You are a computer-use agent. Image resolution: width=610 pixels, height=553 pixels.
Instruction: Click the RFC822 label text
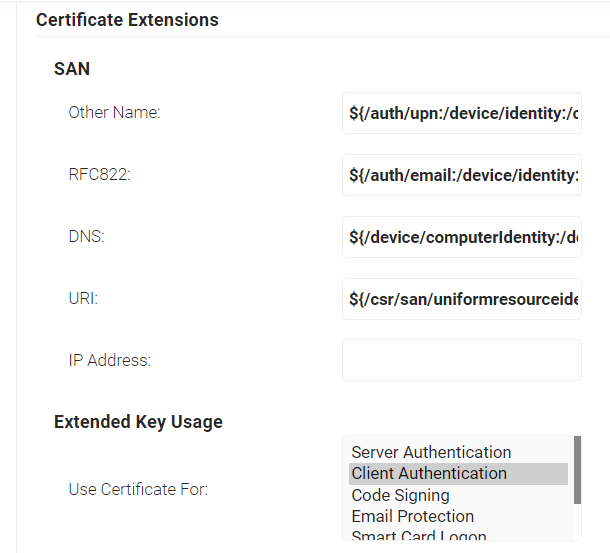[99, 174]
